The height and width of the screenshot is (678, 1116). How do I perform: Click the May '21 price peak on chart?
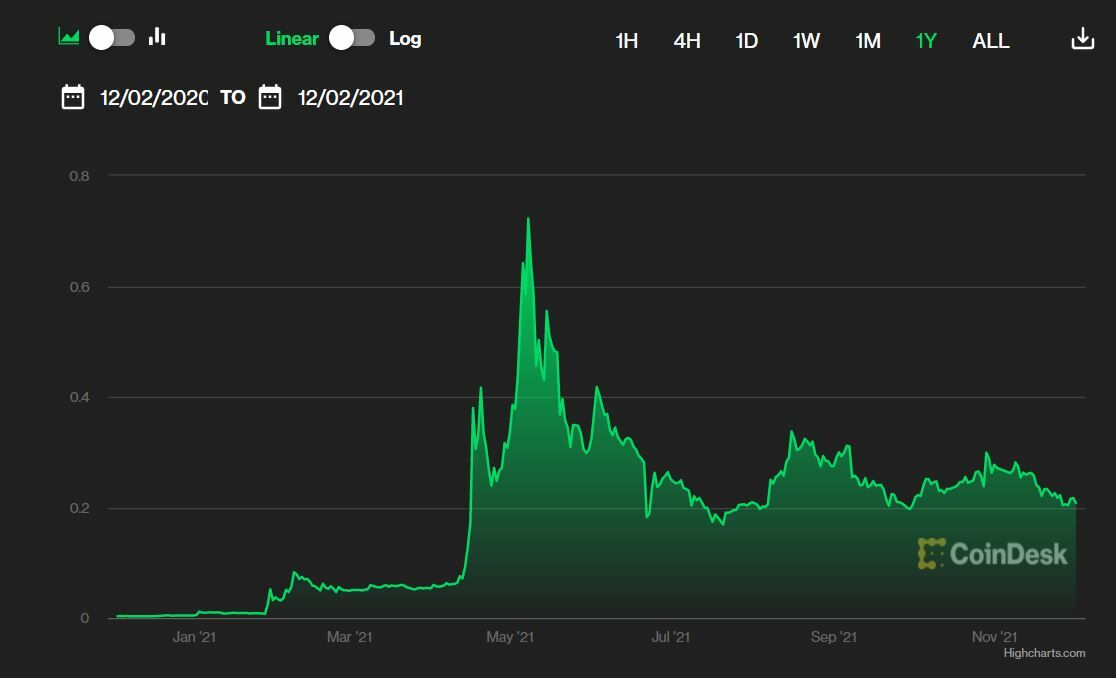click(528, 218)
